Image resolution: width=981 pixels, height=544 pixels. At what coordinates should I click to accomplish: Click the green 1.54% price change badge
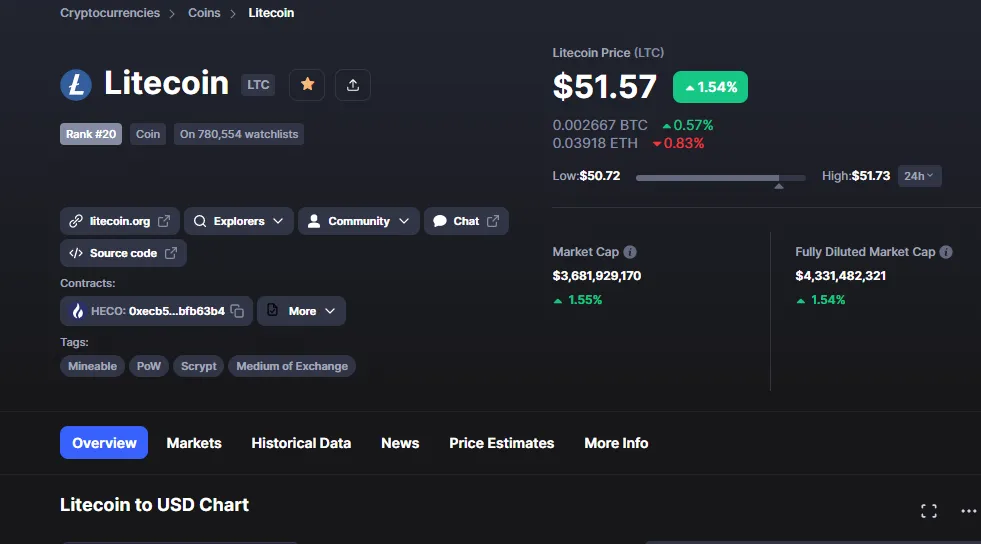point(710,87)
